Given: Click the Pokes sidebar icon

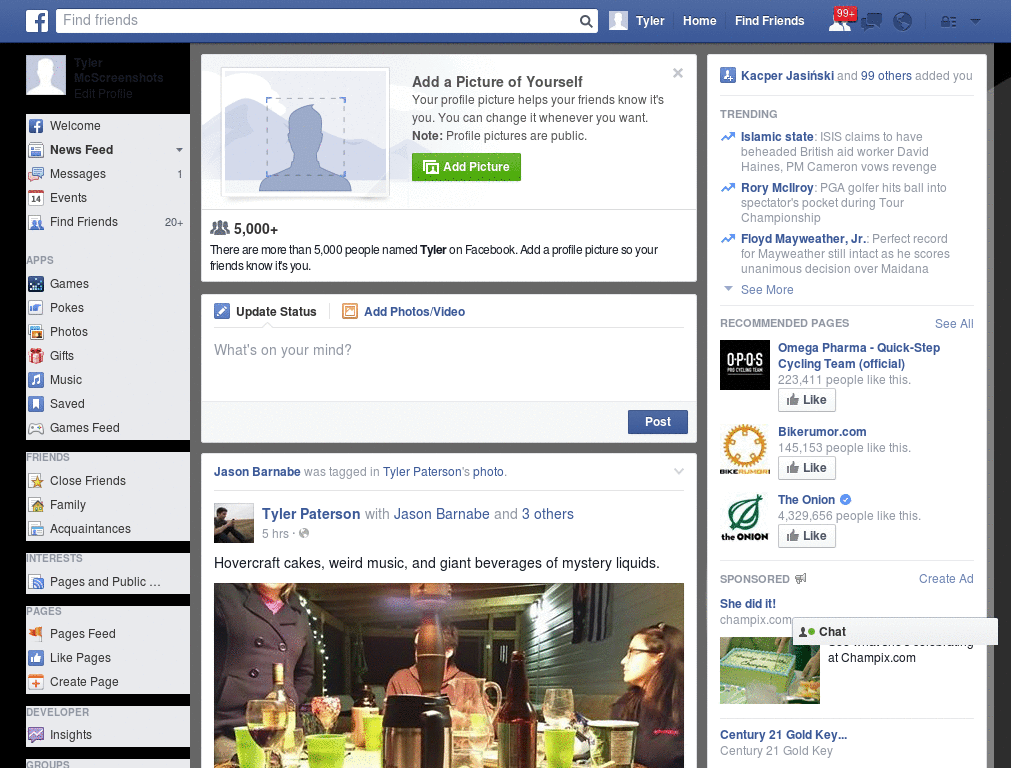Looking at the screenshot, I should (36, 308).
